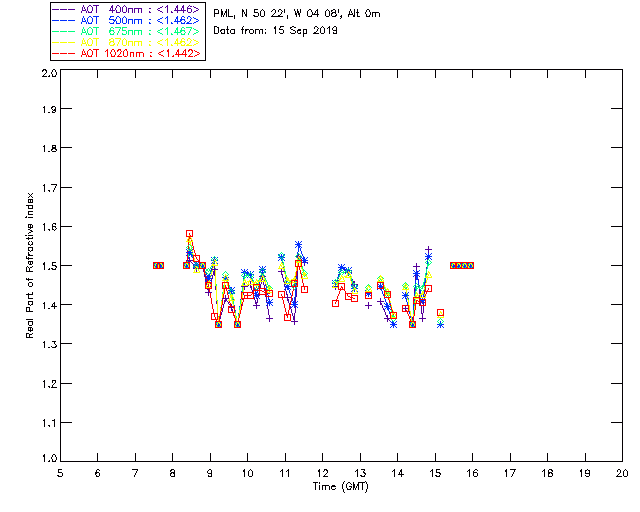
Task: Click the blue asterisk peak near 1.55 after 11
Action: (x=298, y=245)
